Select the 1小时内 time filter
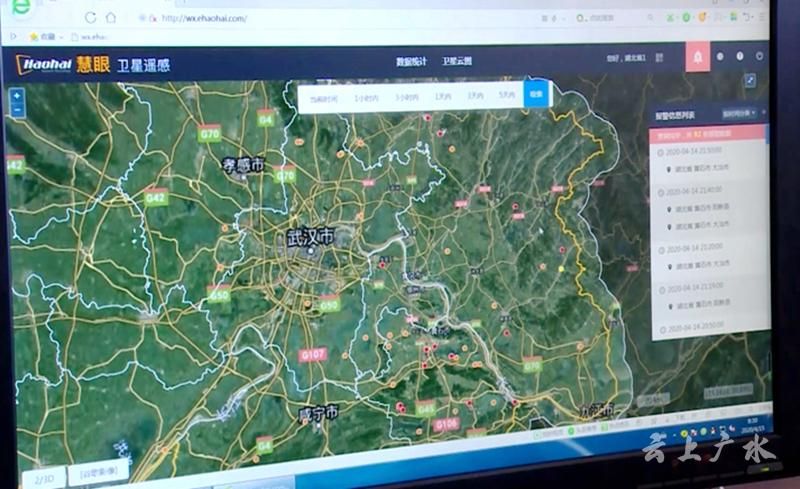800x489 pixels. click(x=366, y=97)
